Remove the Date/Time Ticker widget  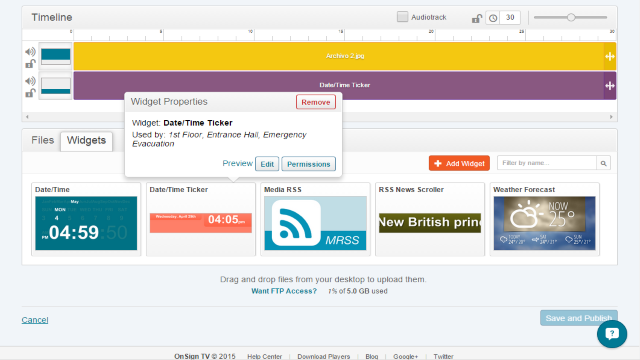(316, 102)
